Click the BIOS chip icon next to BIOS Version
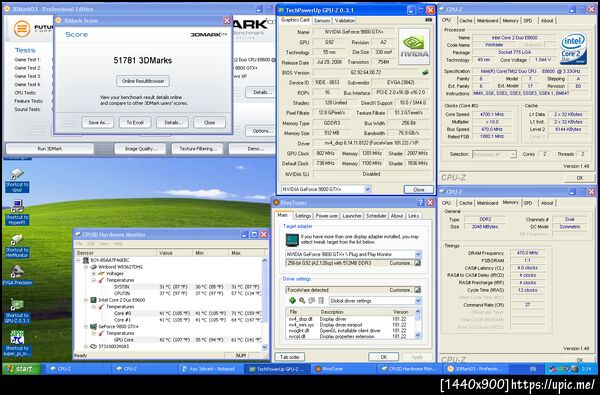This screenshot has height=395, width=600. click(x=425, y=72)
